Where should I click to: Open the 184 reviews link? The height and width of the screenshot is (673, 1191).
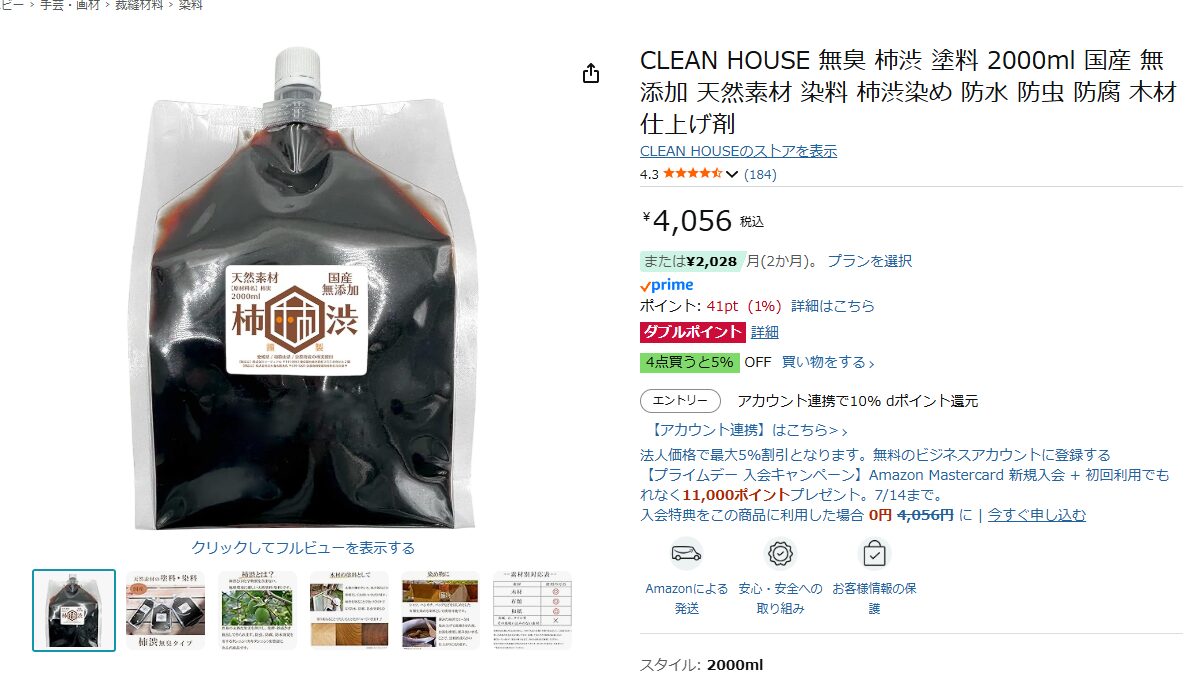click(x=760, y=174)
